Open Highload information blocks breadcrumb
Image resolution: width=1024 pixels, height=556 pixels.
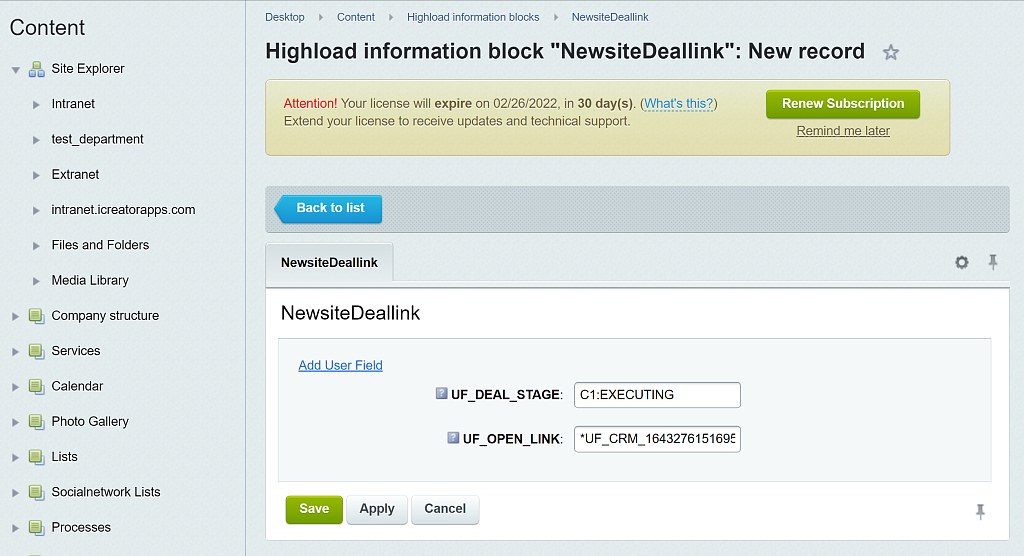(x=473, y=17)
